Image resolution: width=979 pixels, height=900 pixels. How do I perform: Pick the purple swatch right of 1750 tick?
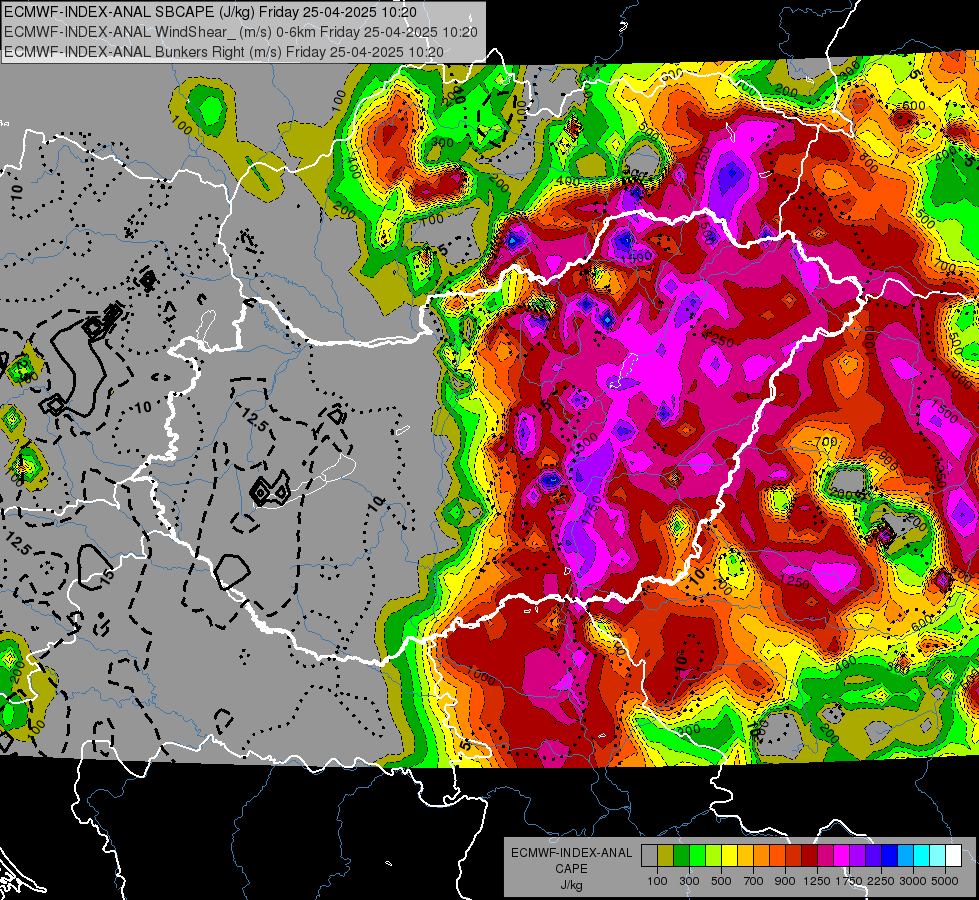pyautogui.click(x=858, y=856)
